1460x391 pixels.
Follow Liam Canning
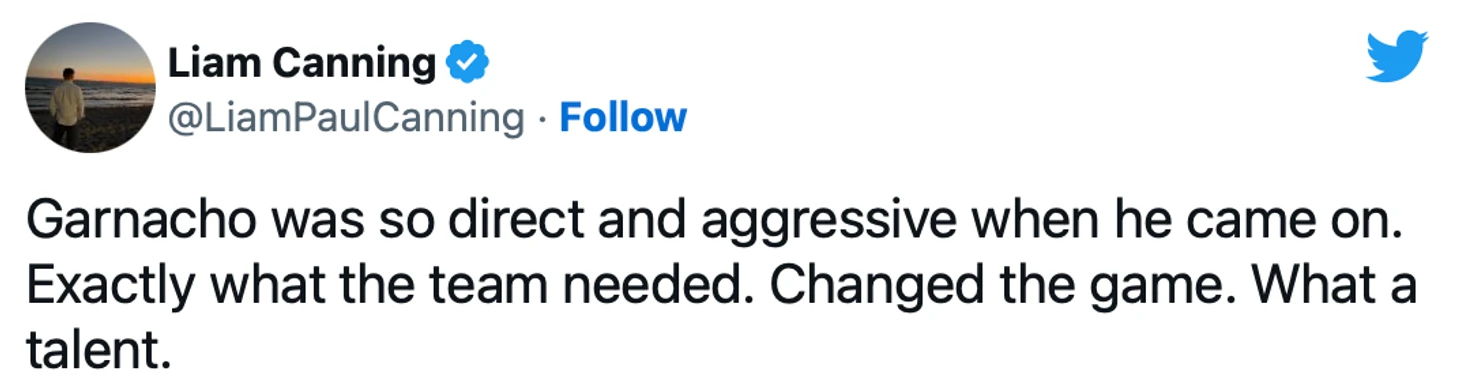(623, 118)
